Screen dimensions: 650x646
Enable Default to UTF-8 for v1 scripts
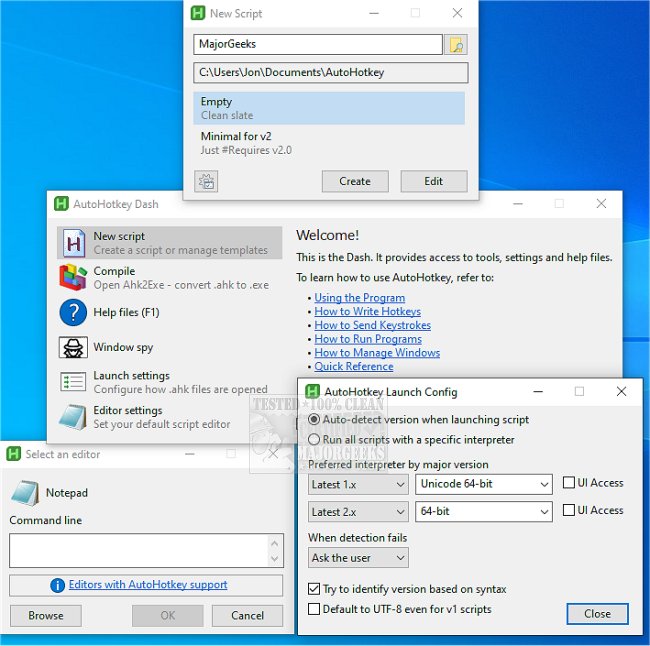pyautogui.click(x=315, y=609)
